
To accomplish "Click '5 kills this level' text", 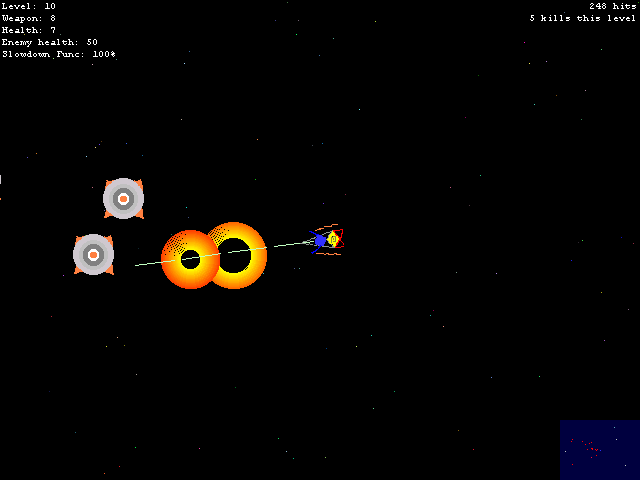I will coord(583,18).
